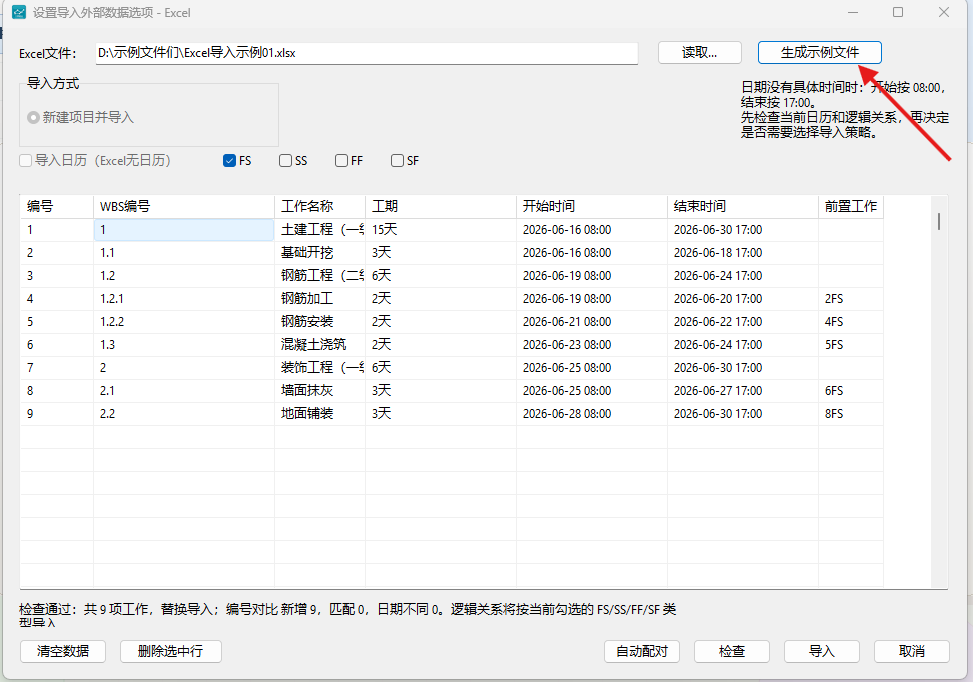Viewport: 973px width, 682px height.
Task: Enable the SF checkbox
Action: (397, 161)
